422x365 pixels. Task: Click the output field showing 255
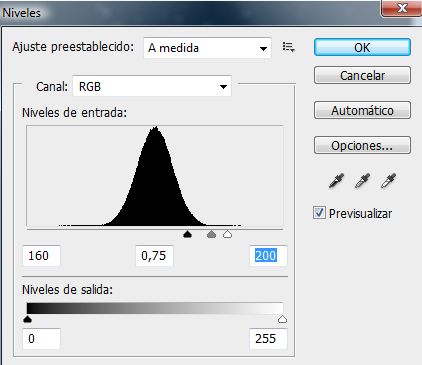(268, 339)
